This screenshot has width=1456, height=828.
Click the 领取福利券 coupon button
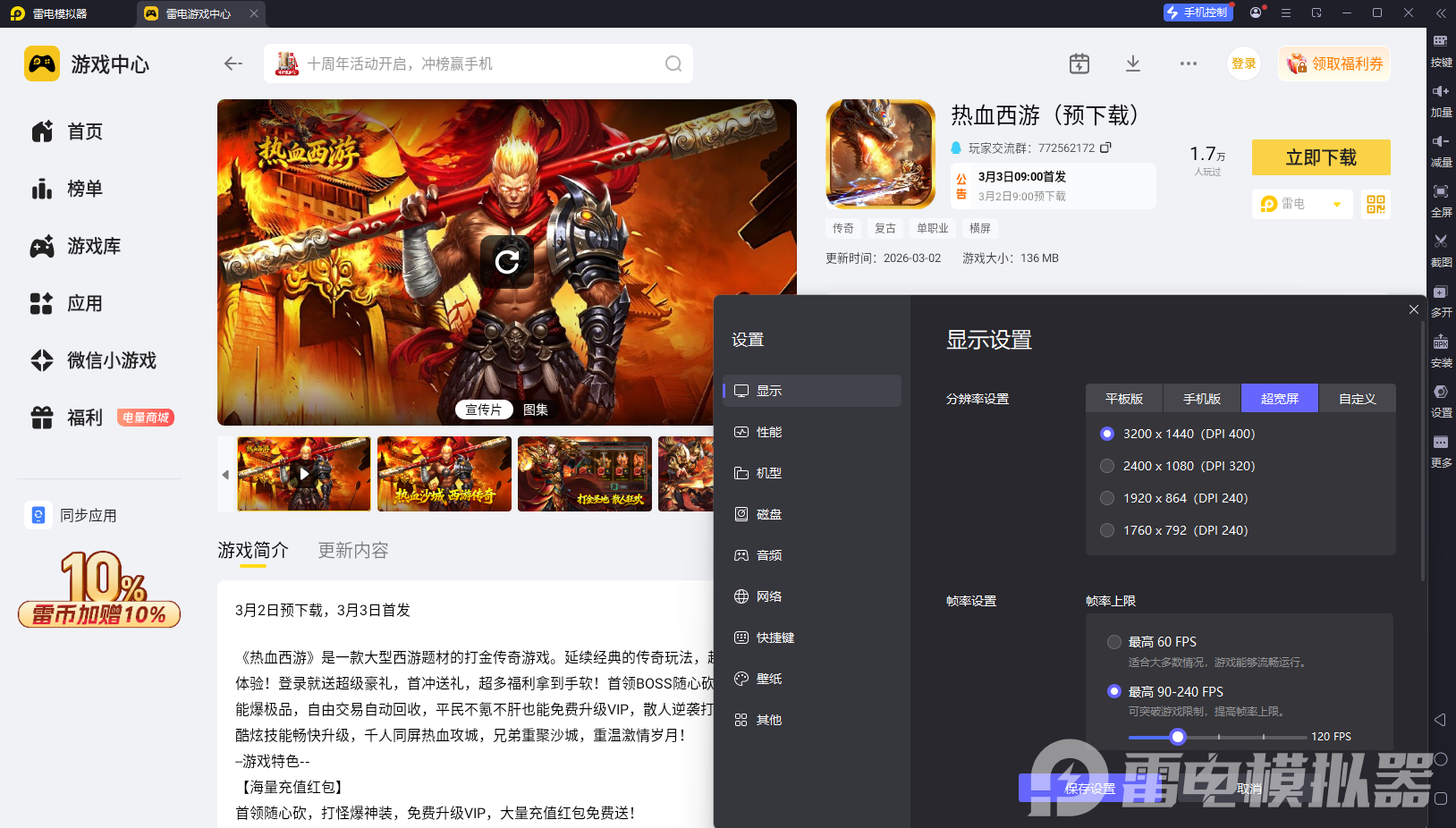pyautogui.click(x=1334, y=63)
